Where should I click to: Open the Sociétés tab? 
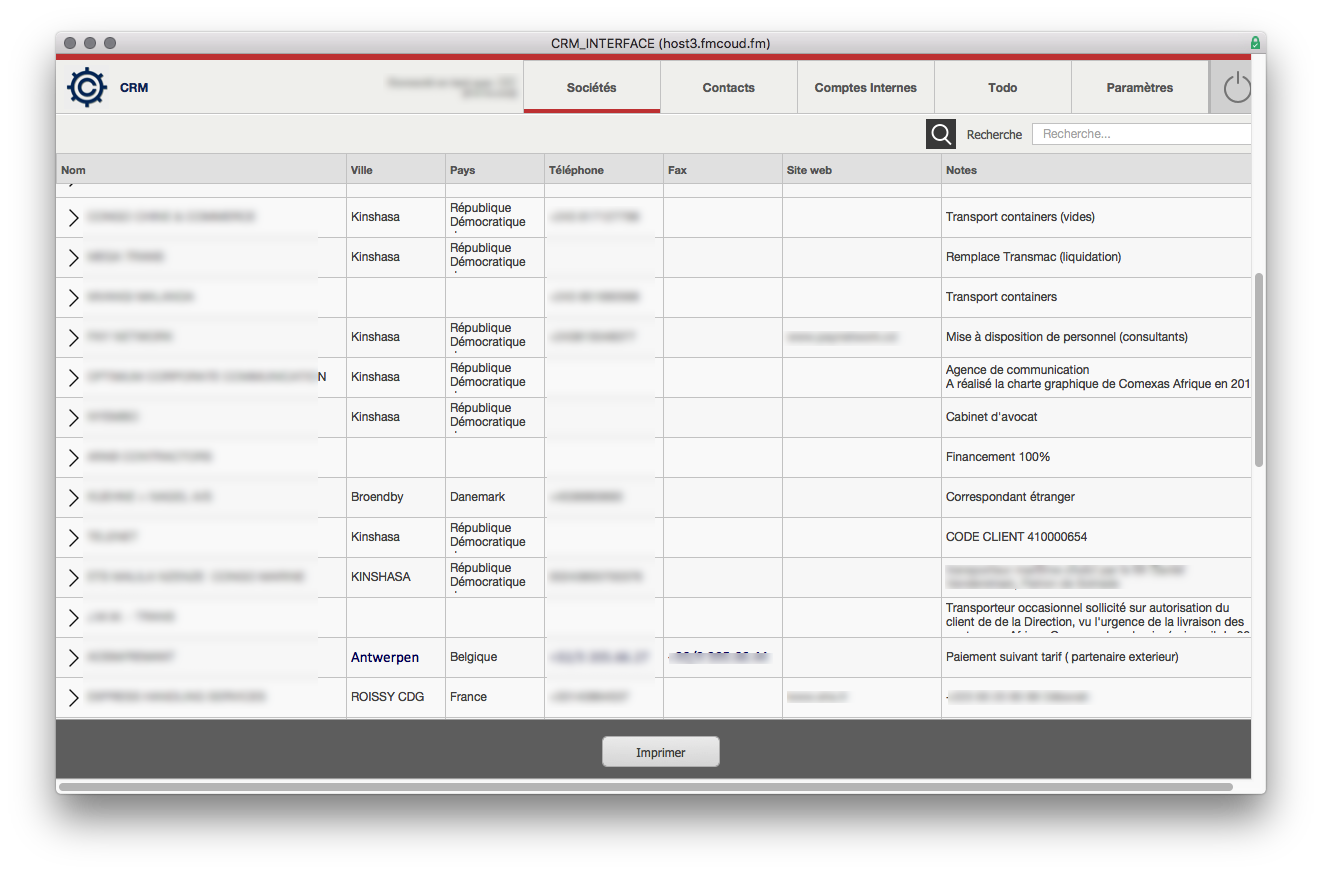[x=592, y=87]
